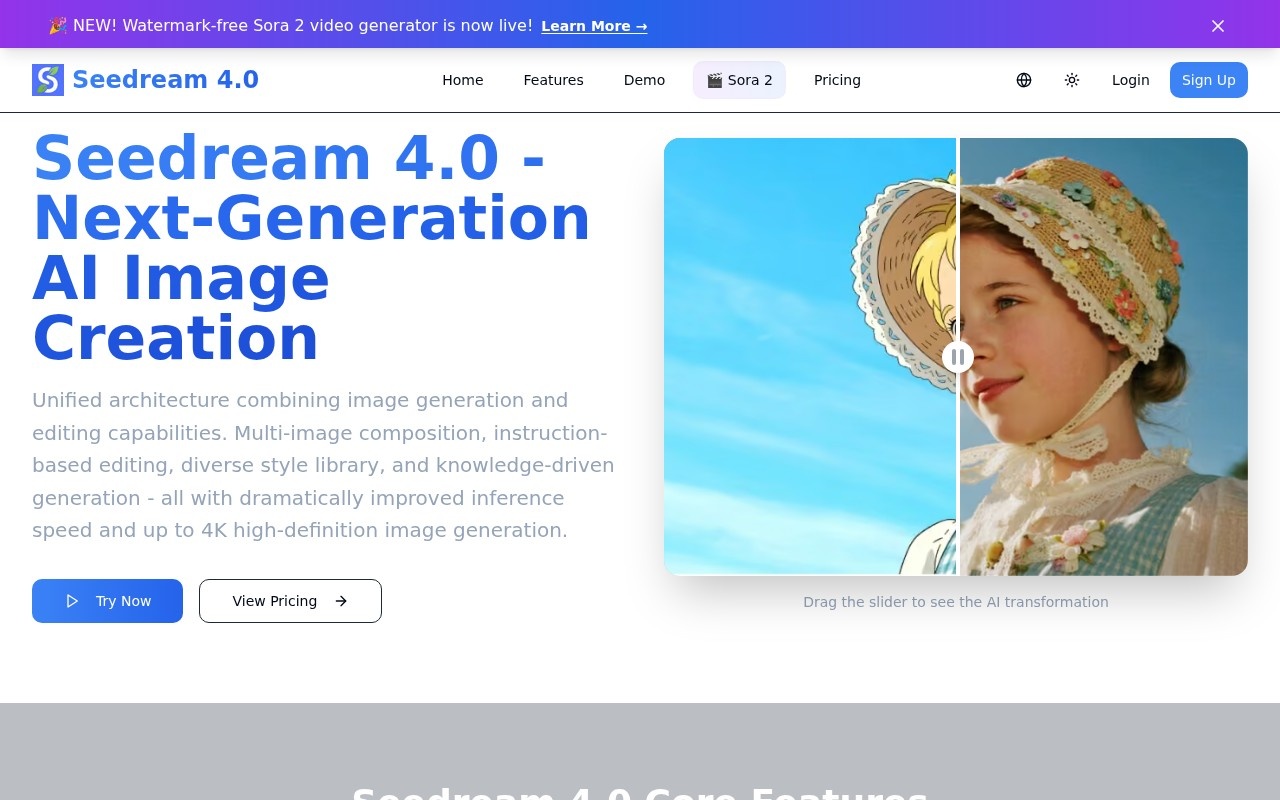Toggle the light/dark theme sun icon
Screen dimensions: 1280x800
(1072, 80)
